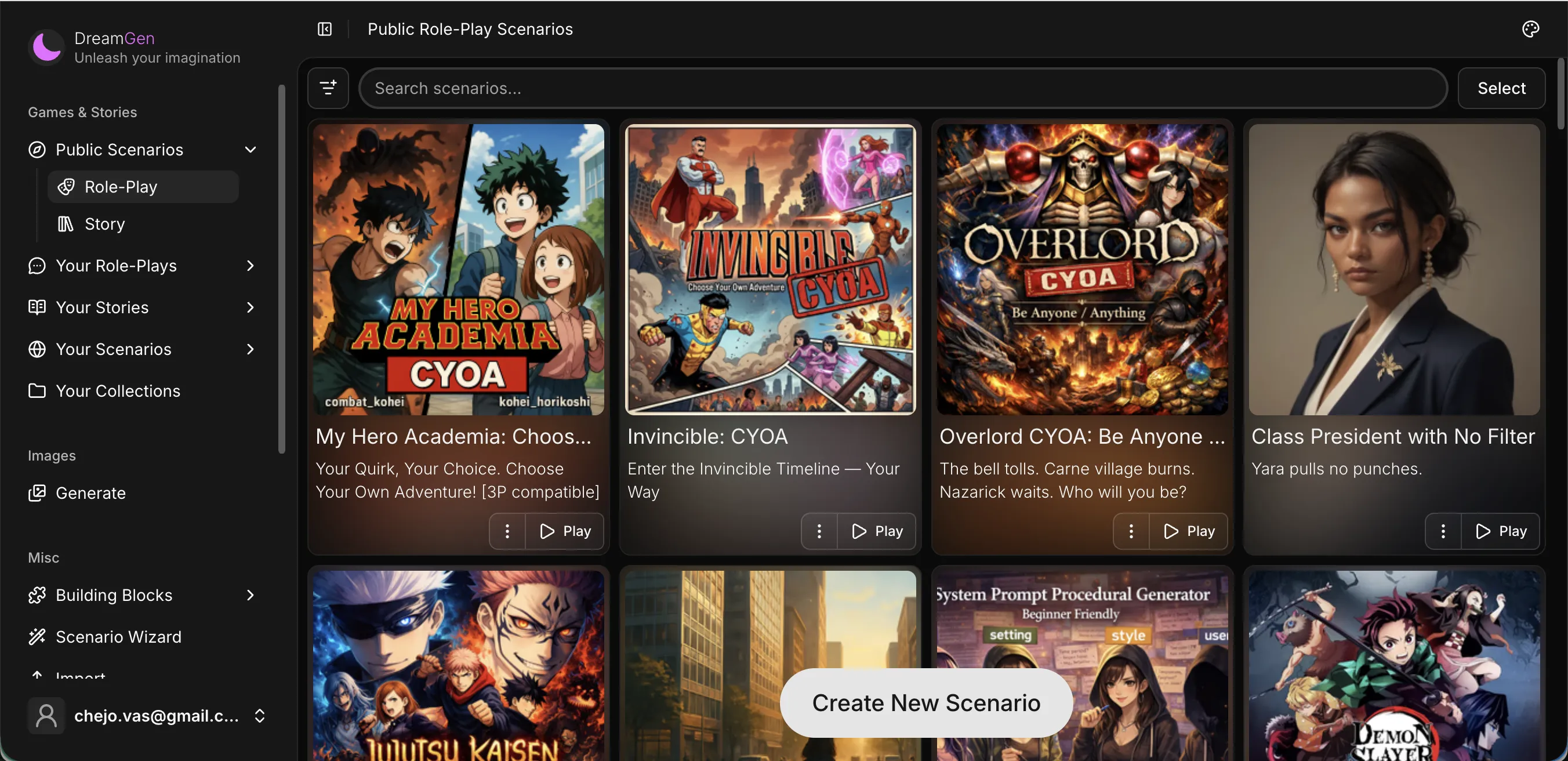Image resolution: width=1568 pixels, height=761 pixels.
Task: Click the Public Role-Play Scenarios heading
Action: (470, 29)
